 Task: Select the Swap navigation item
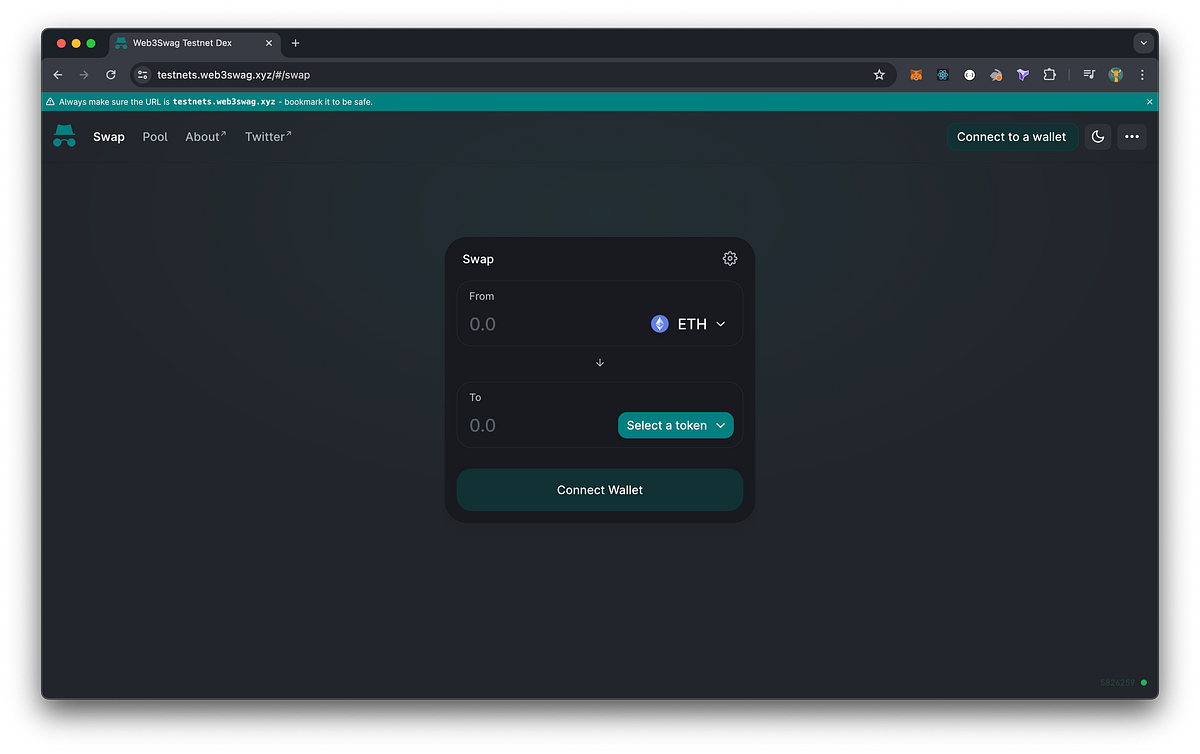109,136
